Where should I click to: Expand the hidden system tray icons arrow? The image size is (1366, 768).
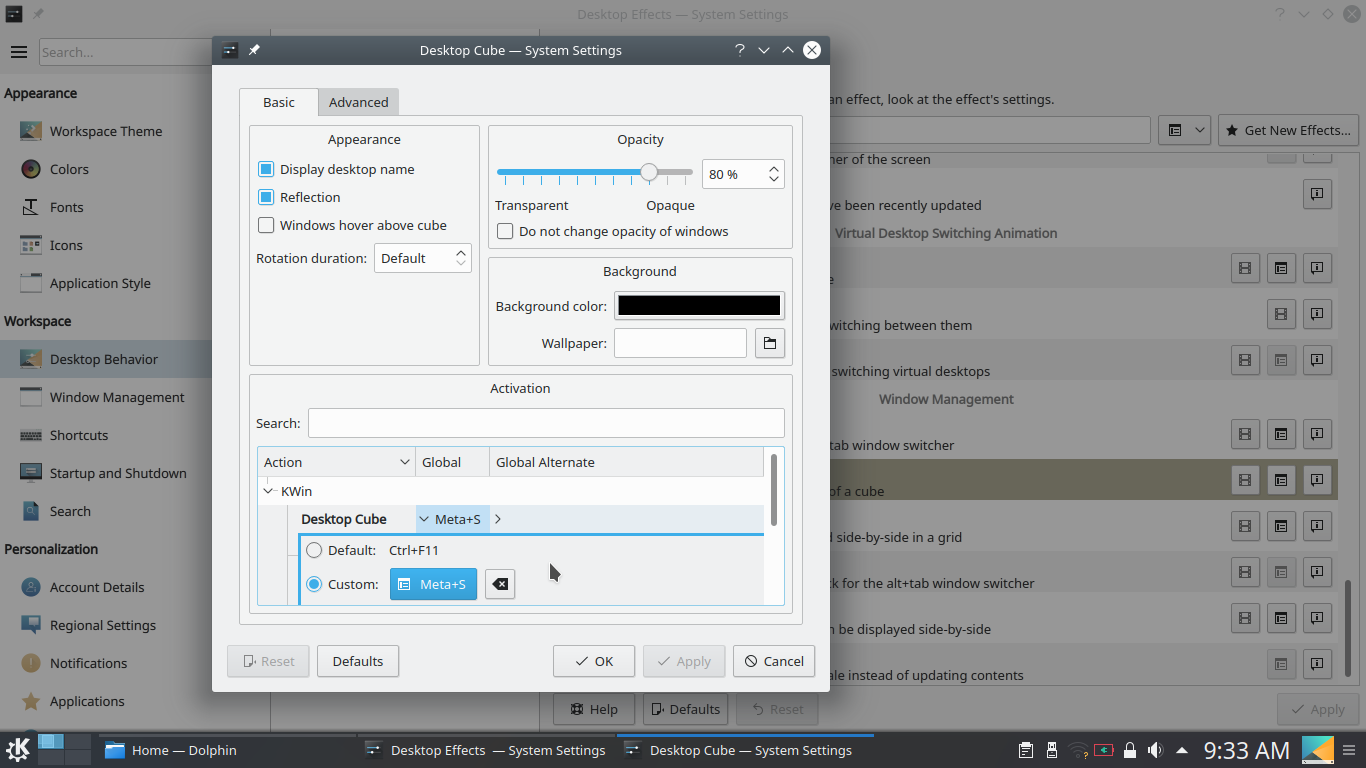pyautogui.click(x=1182, y=750)
